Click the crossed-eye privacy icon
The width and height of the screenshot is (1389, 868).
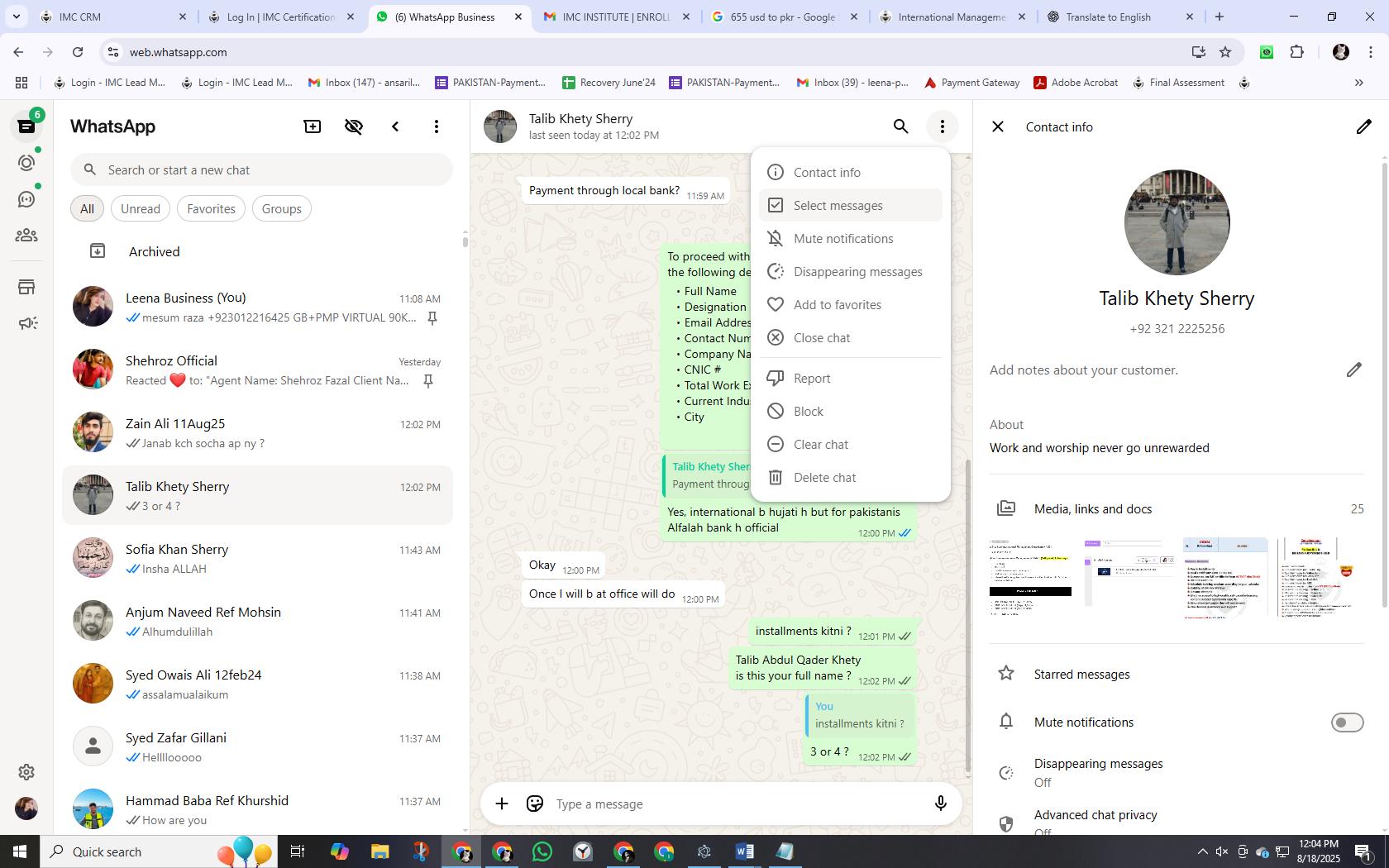click(354, 126)
